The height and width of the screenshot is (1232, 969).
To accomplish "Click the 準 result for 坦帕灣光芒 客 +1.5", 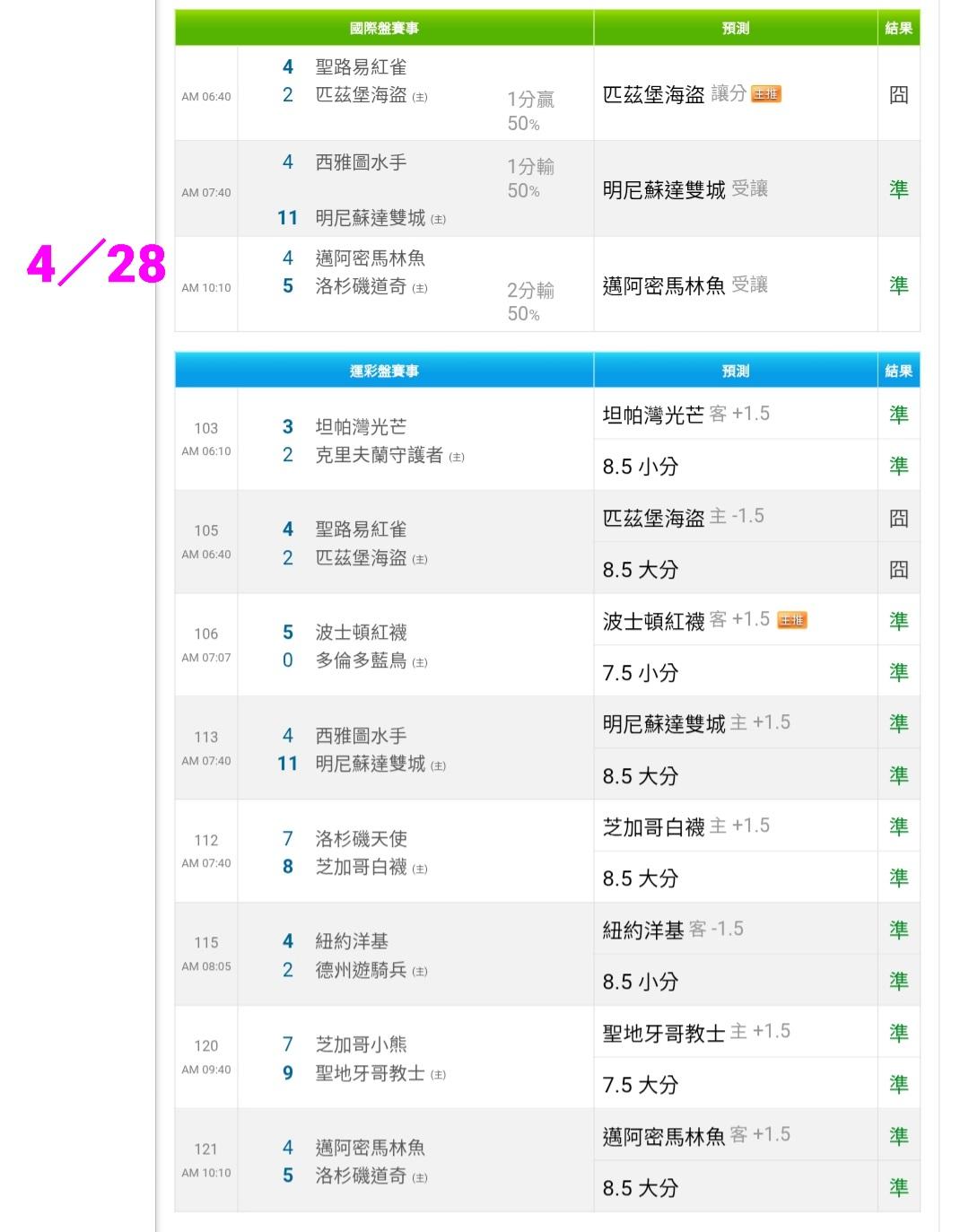I will click(x=898, y=415).
